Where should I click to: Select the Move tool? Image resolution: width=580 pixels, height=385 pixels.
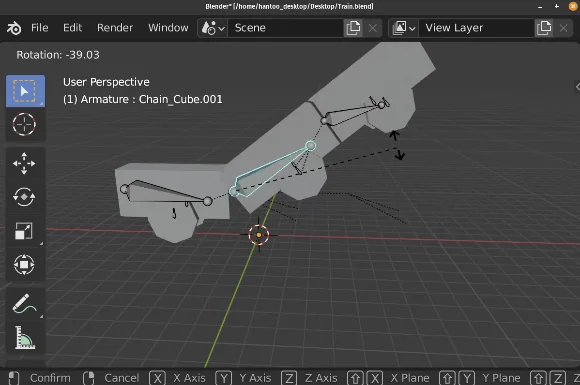pyautogui.click(x=25, y=163)
